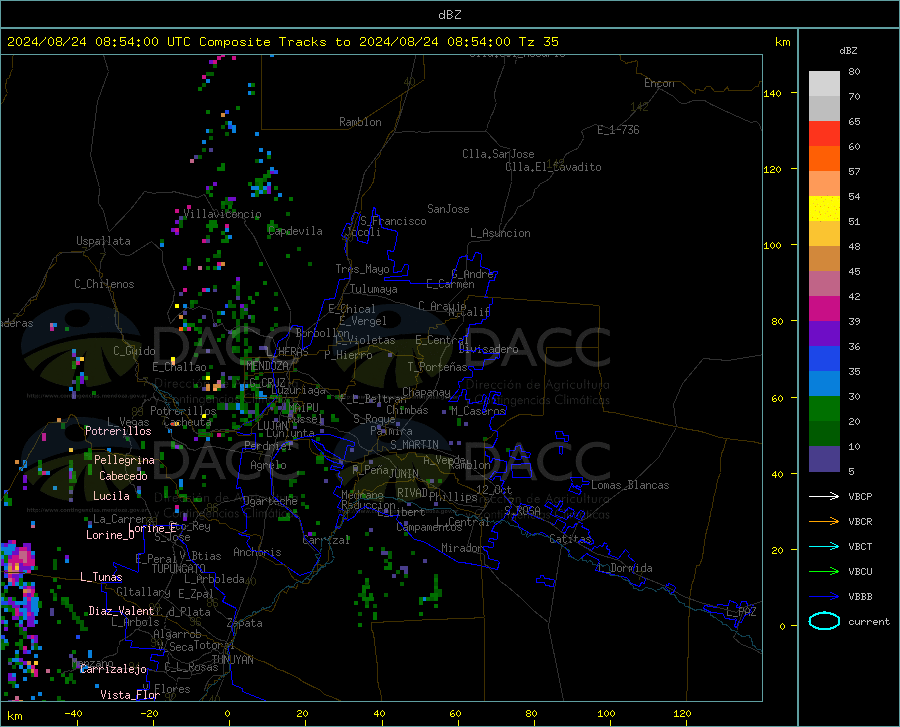900x727 pixels.
Task: Pick the purple 39 dBZ color swatch
Action: (x=824, y=334)
